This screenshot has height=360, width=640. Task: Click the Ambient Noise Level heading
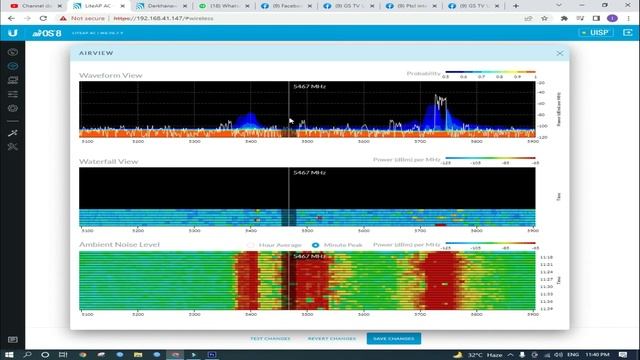point(119,244)
